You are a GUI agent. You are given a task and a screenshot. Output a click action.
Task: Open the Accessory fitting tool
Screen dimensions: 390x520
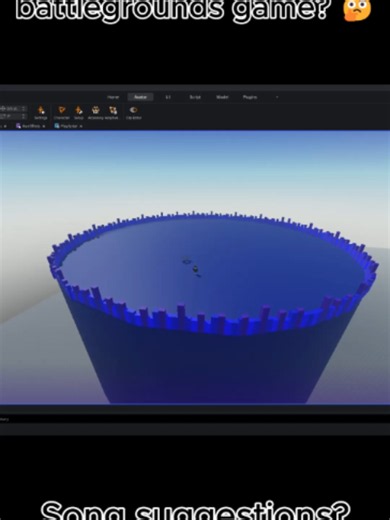[x=96, y=112]
